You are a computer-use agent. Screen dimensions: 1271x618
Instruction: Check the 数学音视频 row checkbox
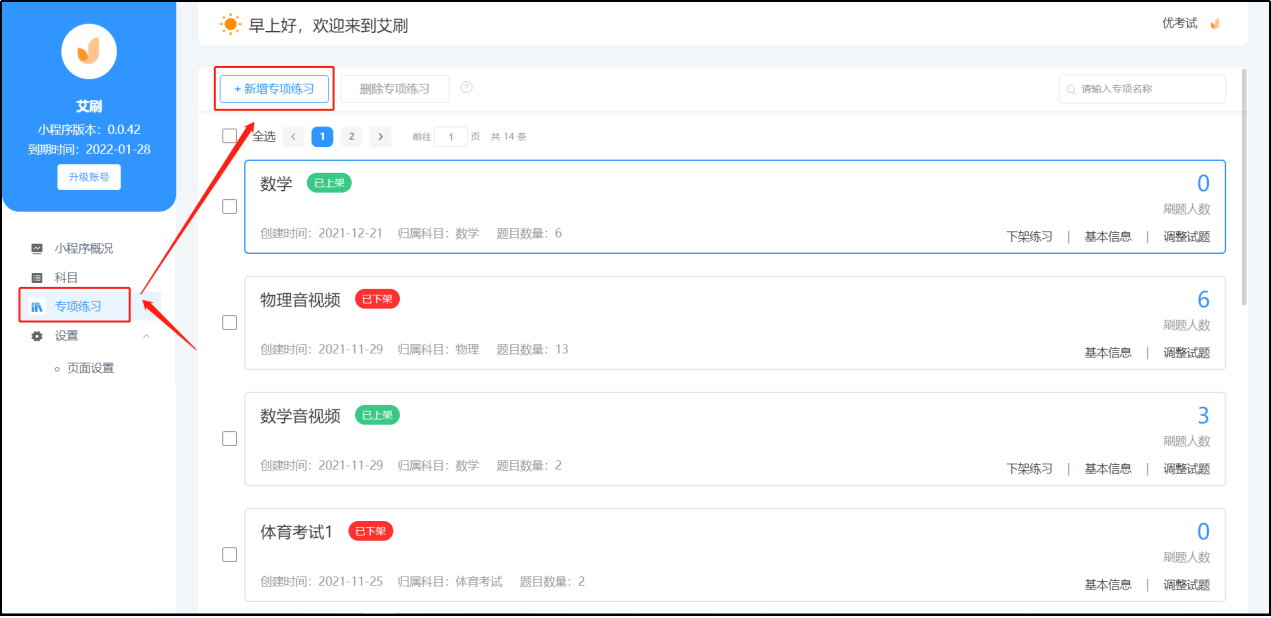click(x=229, y=438)
